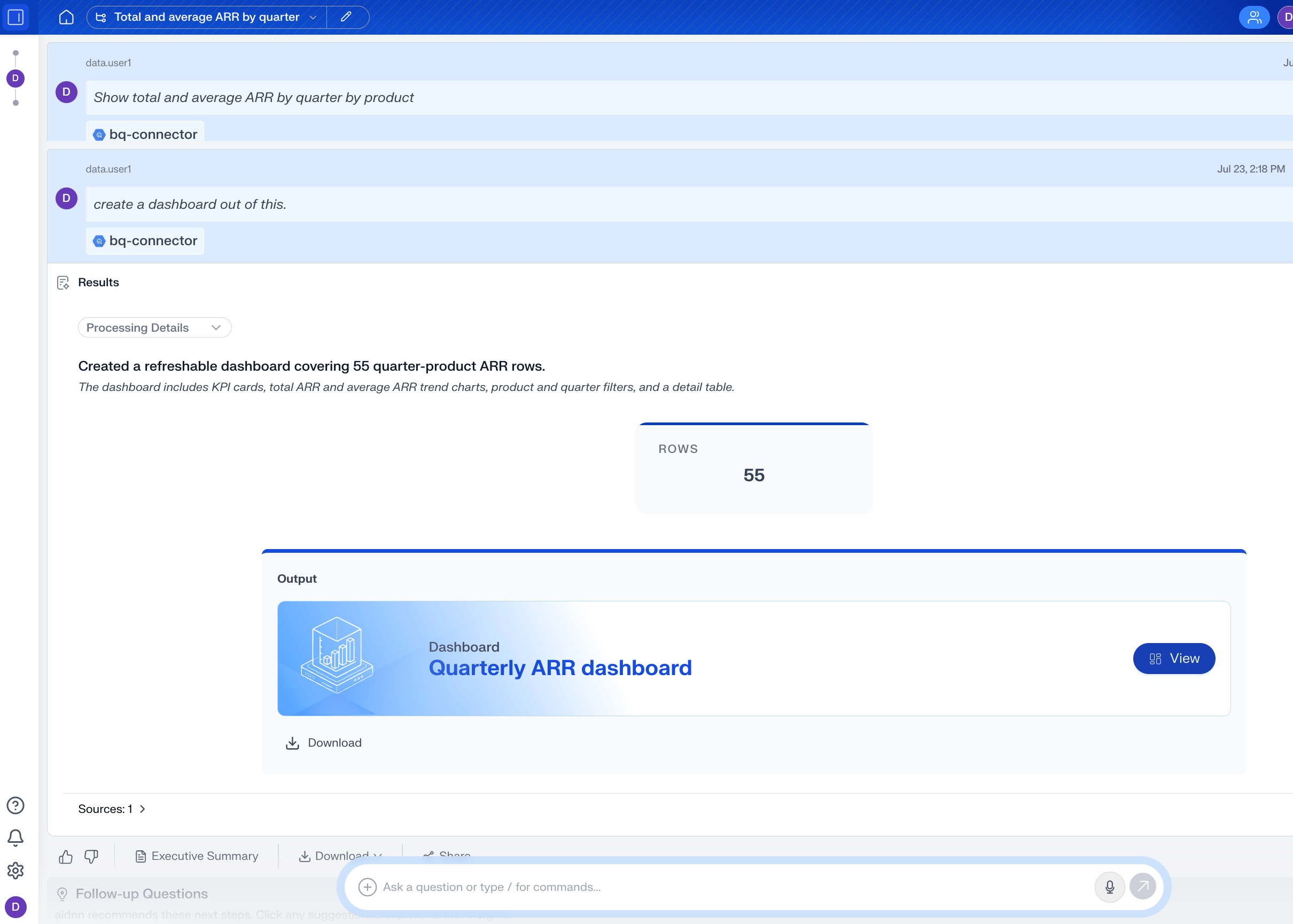Focus the Ask a question input field
1293x924 pixels.
(734, 887)
